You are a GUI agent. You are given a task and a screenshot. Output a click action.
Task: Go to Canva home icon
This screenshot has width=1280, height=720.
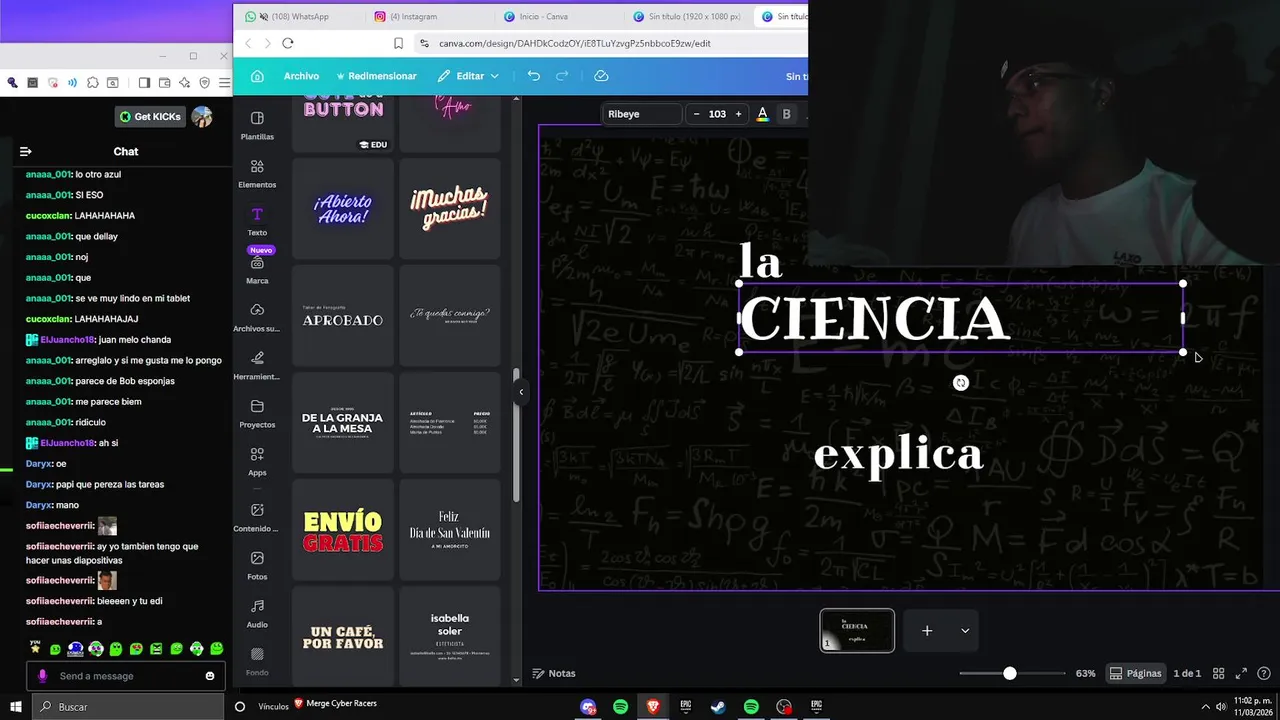coord(257,76)
